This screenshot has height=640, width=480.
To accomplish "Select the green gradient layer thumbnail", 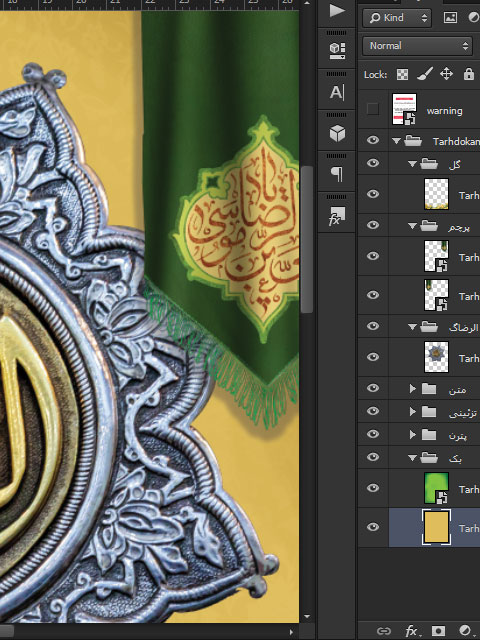I will (x=436, y=488).
